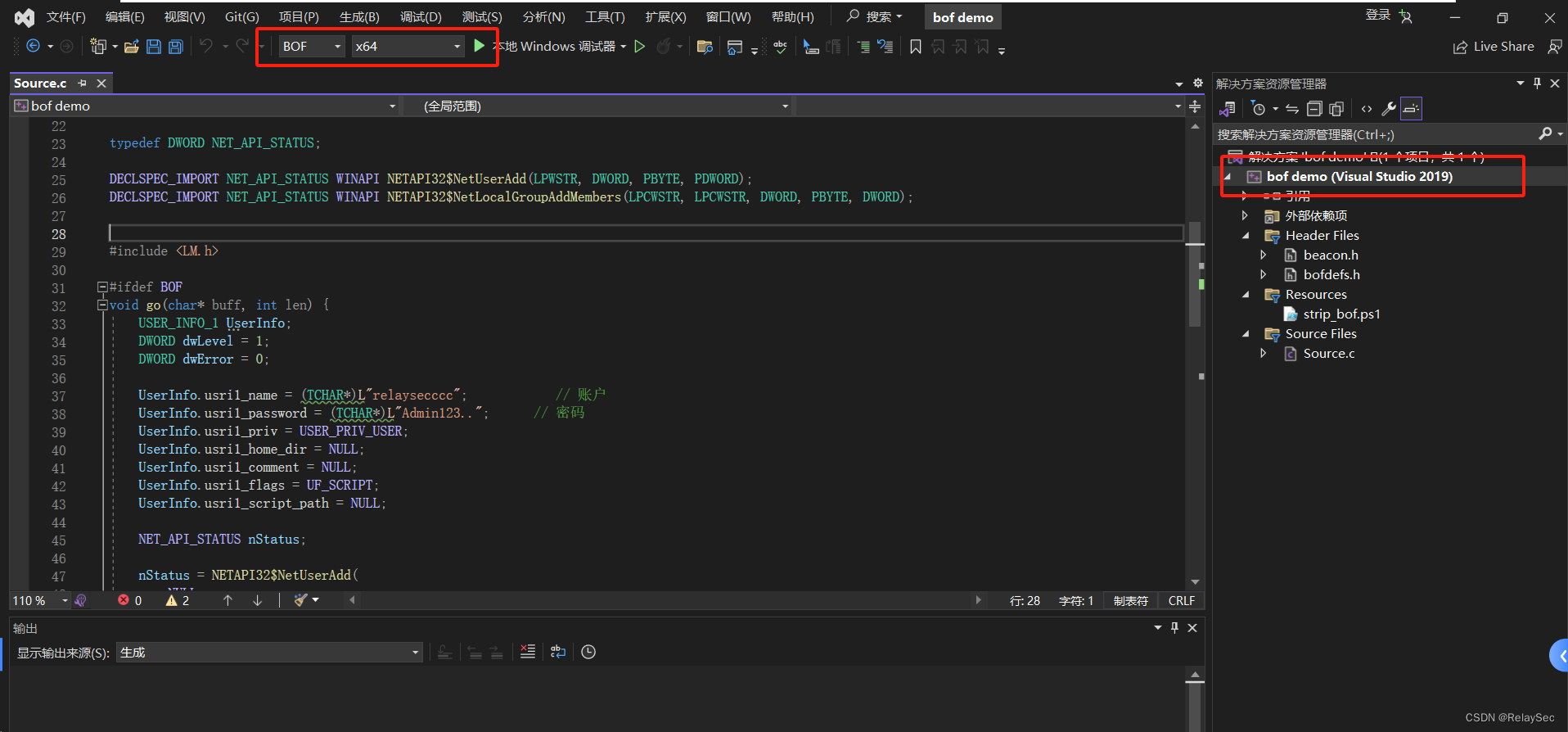Undo the last edit with the undo arrow
The image size is (1568, 732).
[x=206, y=47]
